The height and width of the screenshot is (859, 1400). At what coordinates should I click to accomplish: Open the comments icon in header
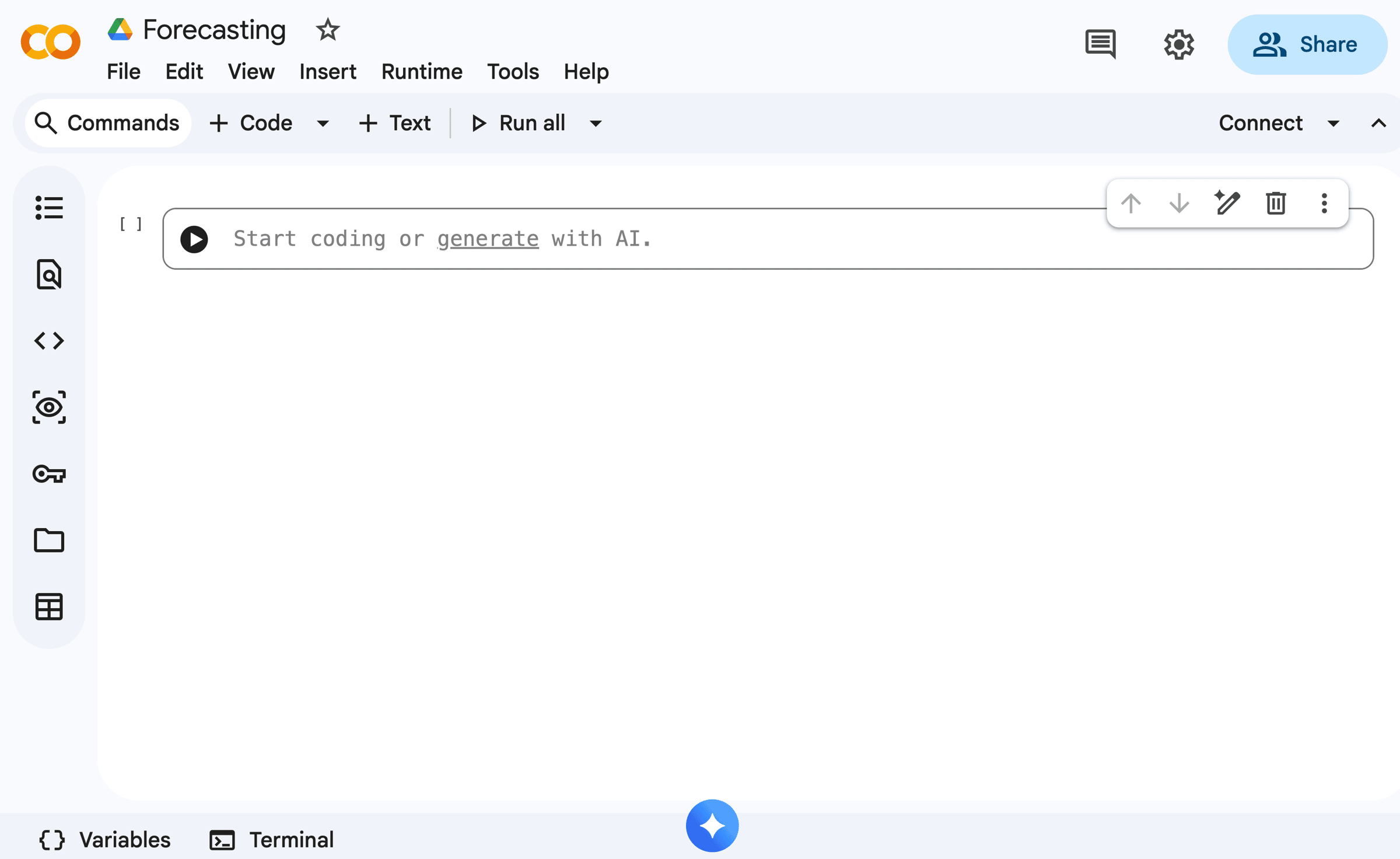tap(1101, 44)
